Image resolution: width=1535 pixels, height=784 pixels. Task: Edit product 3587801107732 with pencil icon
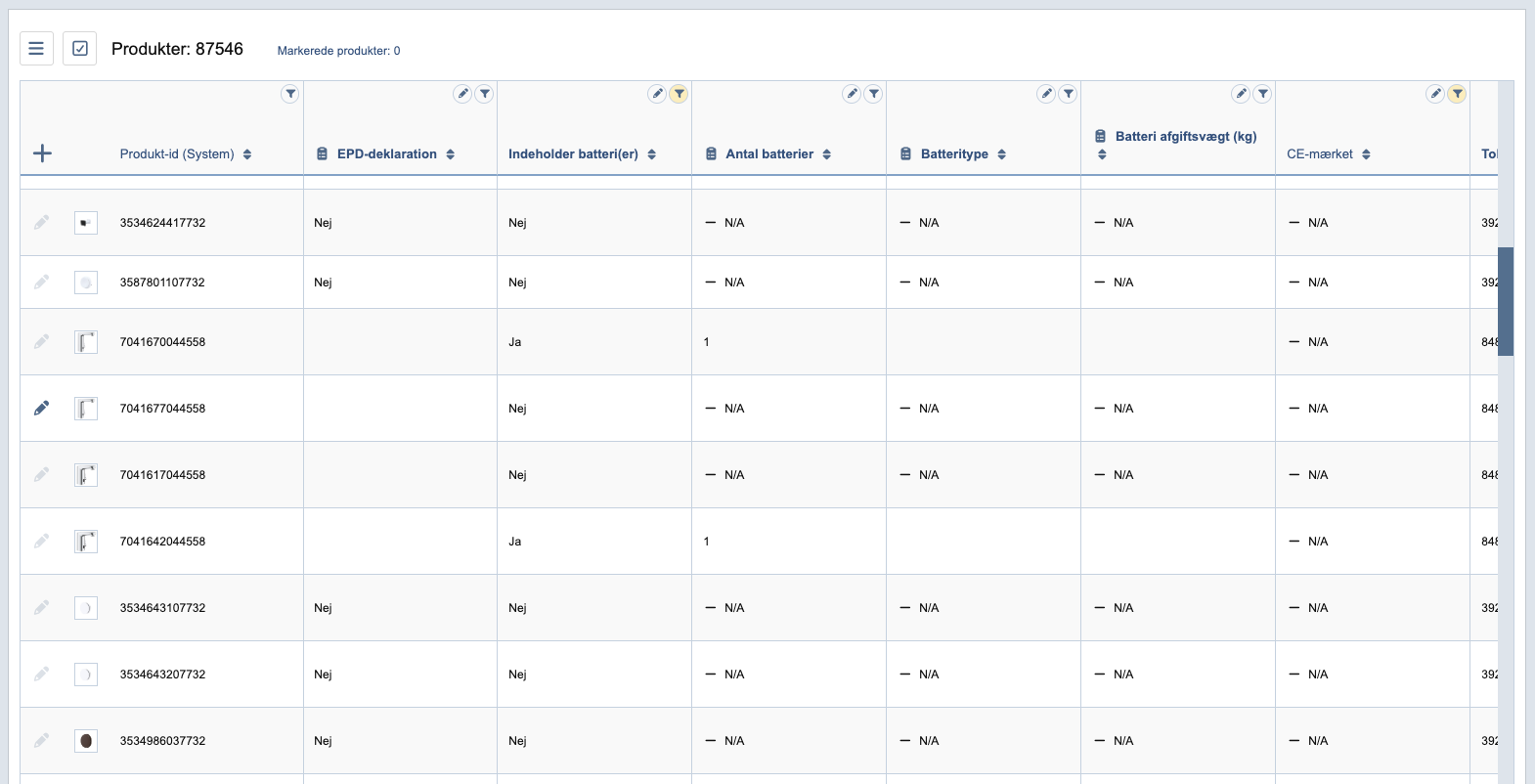coord(41,283)
